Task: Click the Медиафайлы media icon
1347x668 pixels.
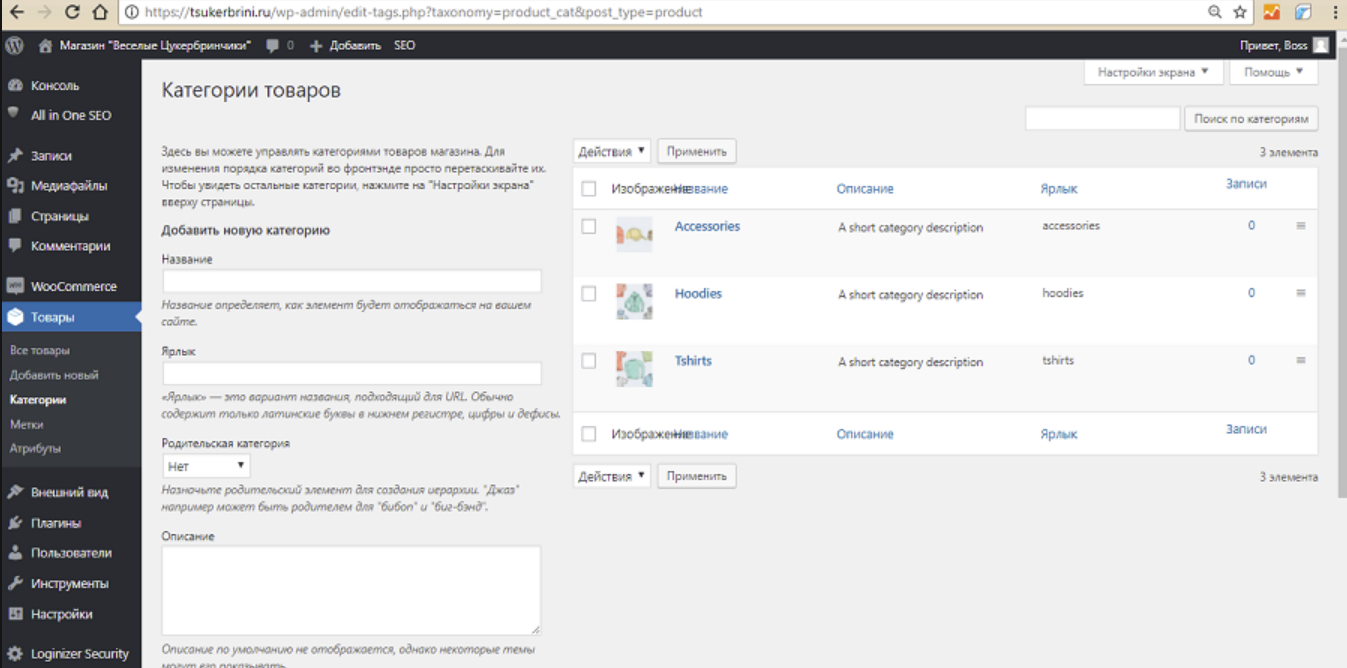Action: [15, 186]
